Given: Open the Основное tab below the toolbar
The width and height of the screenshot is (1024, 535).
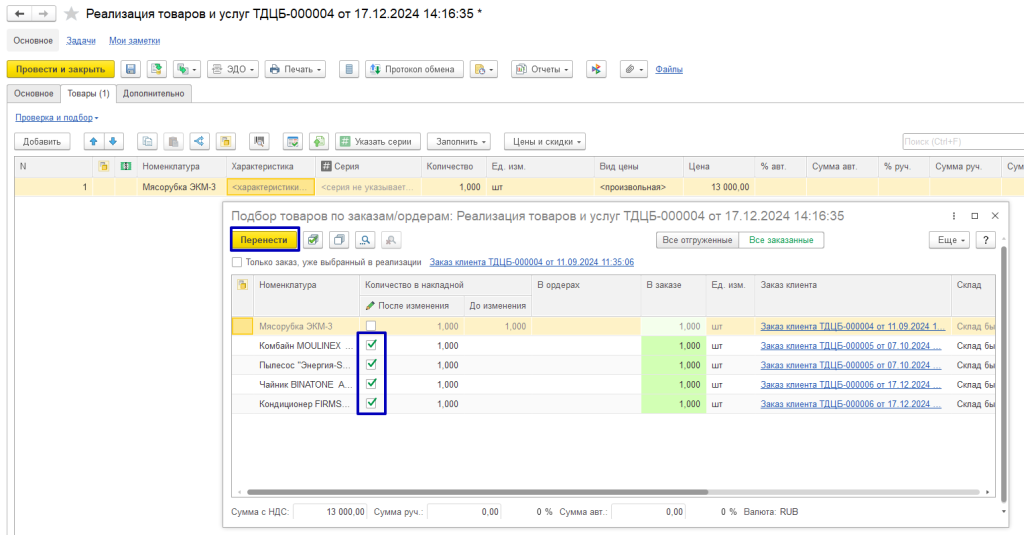Looking at the screenshot, I should click(x=33, y=93).
